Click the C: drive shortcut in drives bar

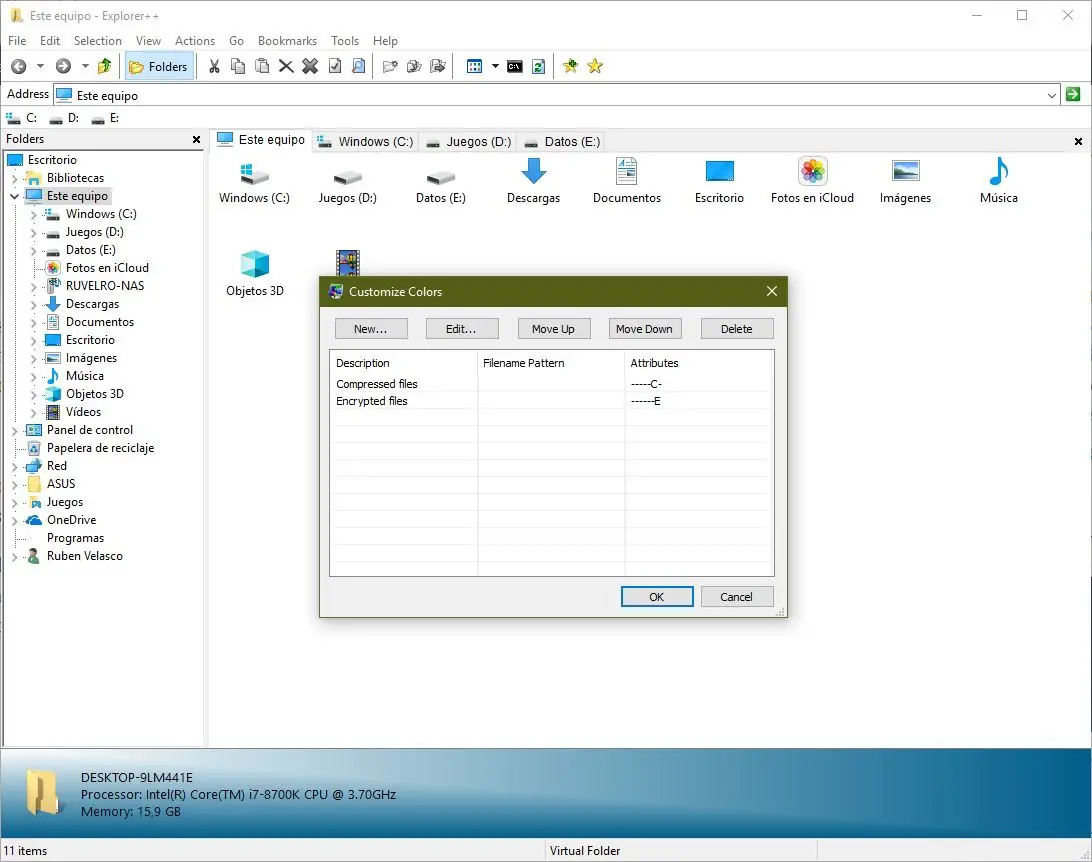(22, 118)
